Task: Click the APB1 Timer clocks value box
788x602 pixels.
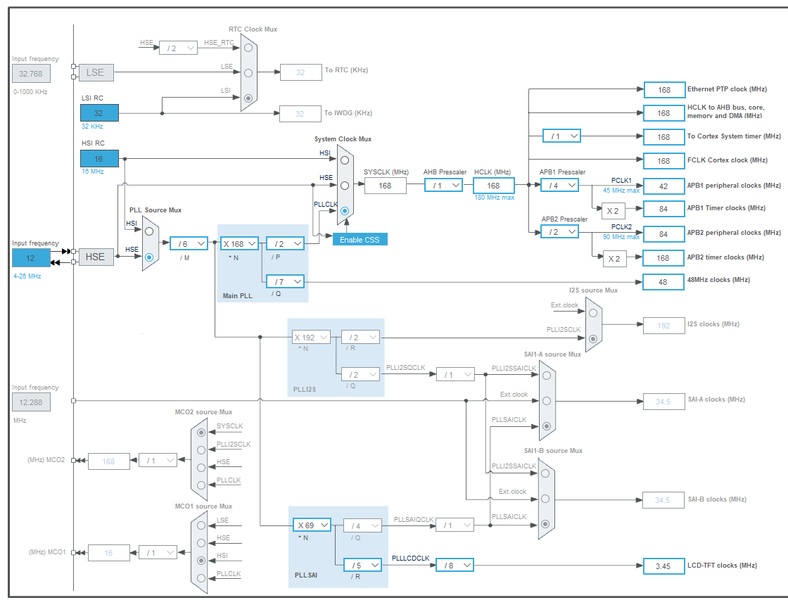Action: pyautogui.click(x=664, y=209)
